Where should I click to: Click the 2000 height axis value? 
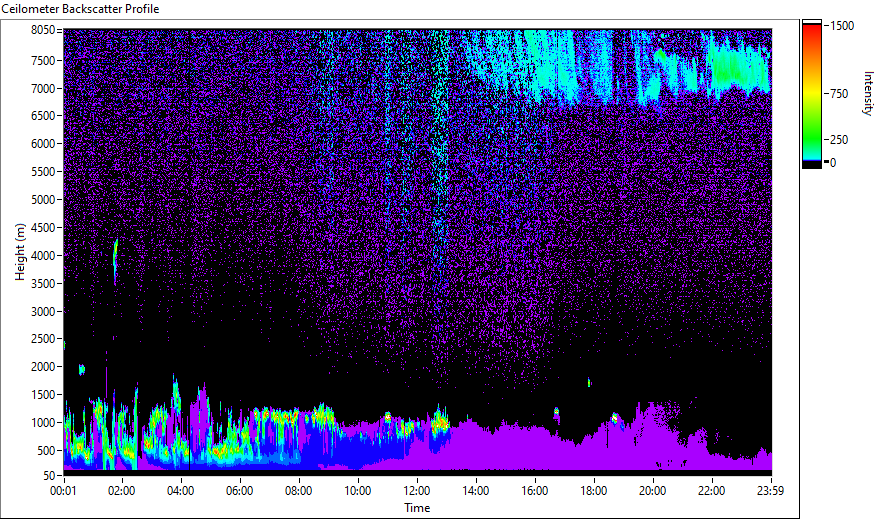point(43,367)
